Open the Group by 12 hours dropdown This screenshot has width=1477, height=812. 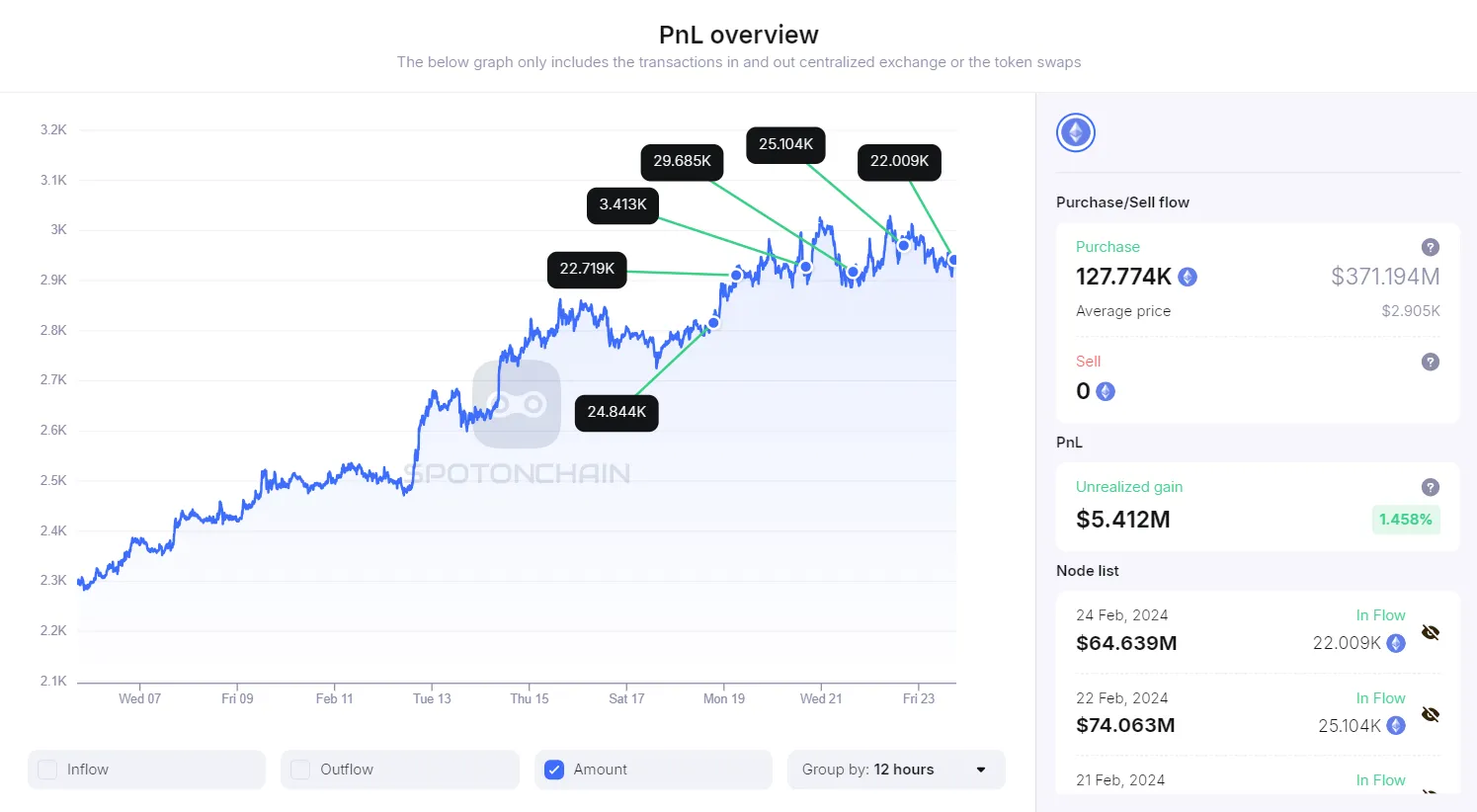[895, 770]
